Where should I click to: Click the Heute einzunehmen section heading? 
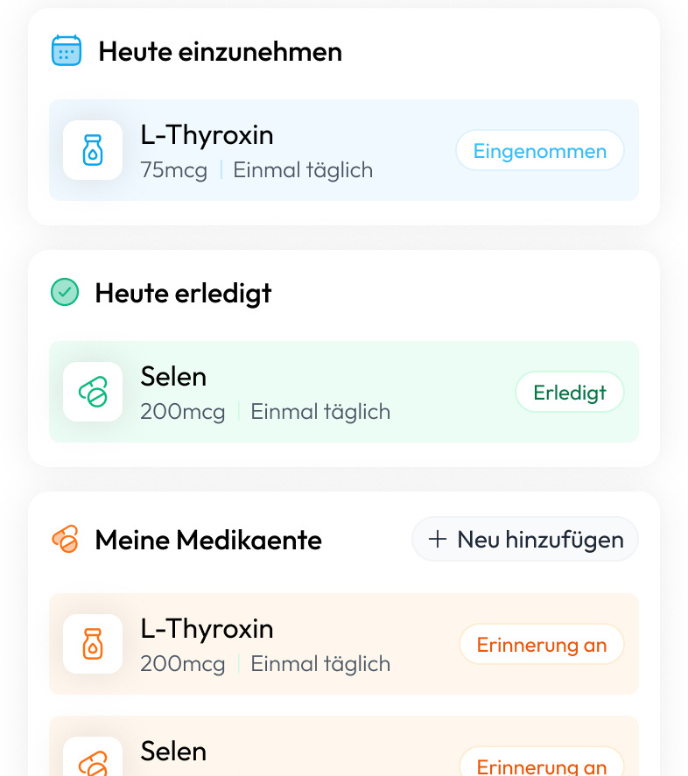(x=220, y=52)
